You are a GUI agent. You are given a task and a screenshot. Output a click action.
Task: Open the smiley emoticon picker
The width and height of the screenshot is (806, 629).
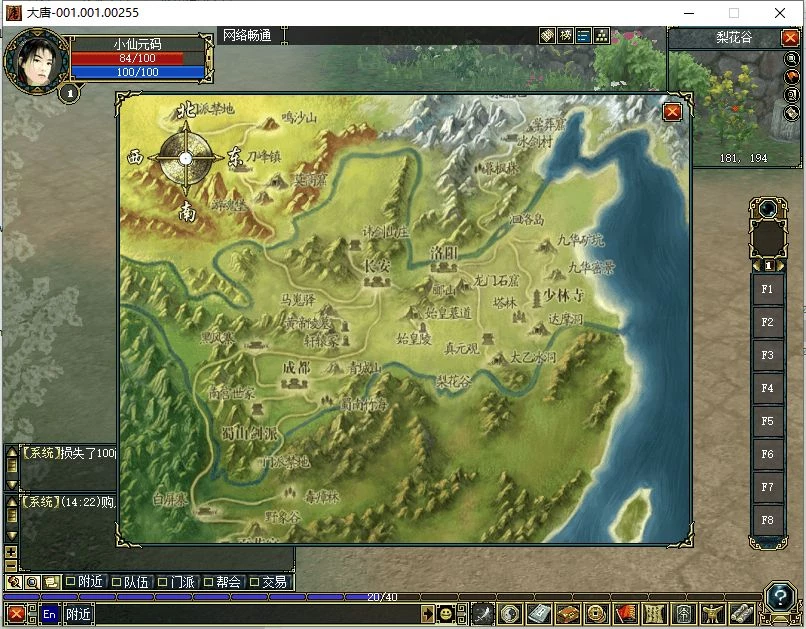click(446, 614)
